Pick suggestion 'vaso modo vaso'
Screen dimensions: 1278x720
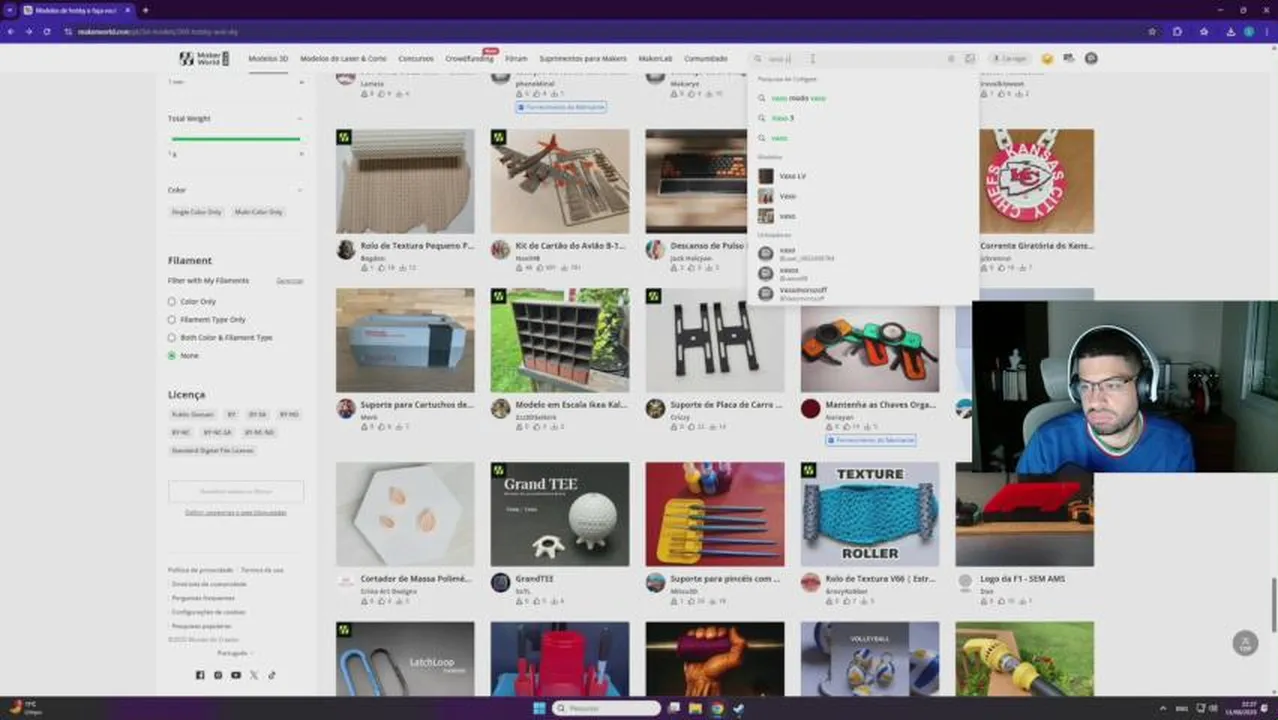(798, 98)
